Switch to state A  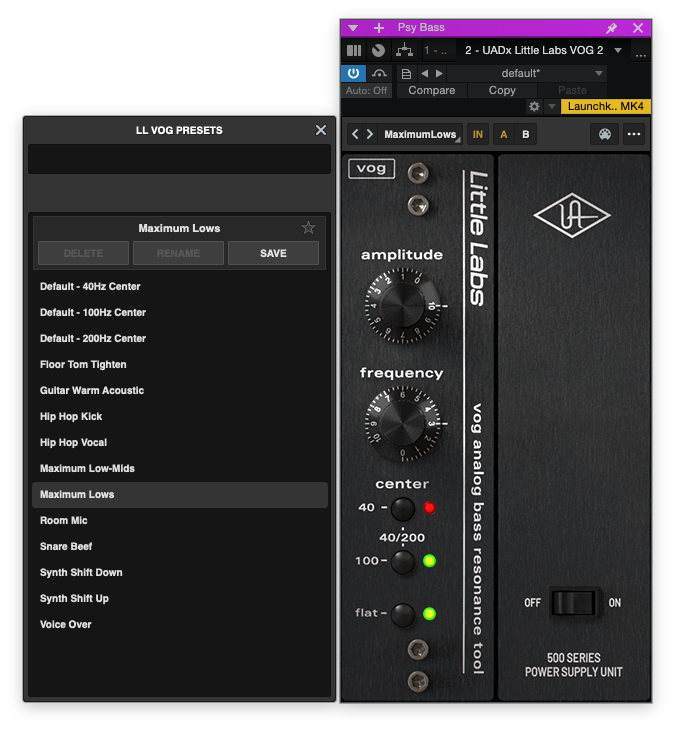[504, 134]
